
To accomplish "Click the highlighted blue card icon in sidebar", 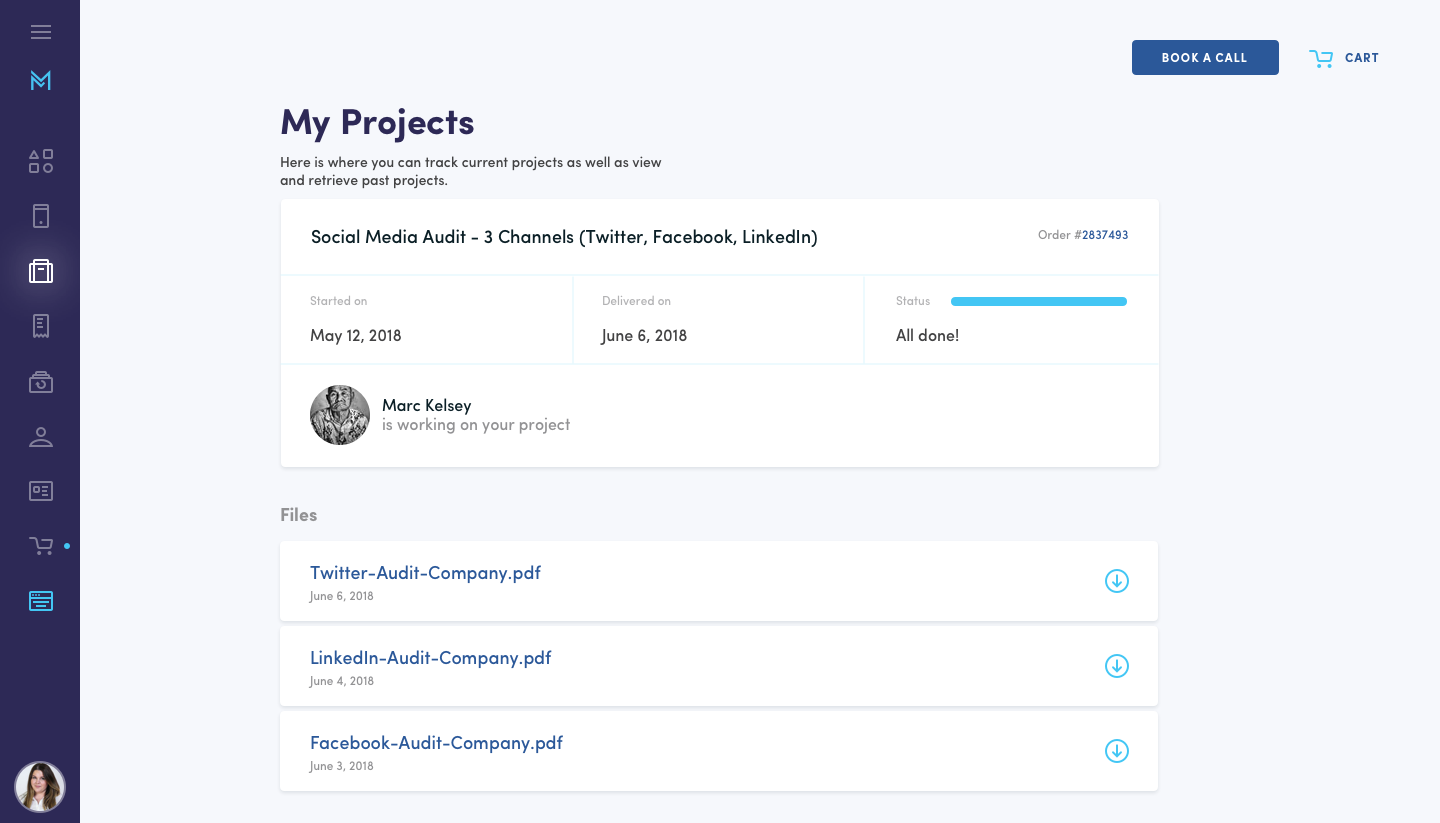I will pos(41,601).
